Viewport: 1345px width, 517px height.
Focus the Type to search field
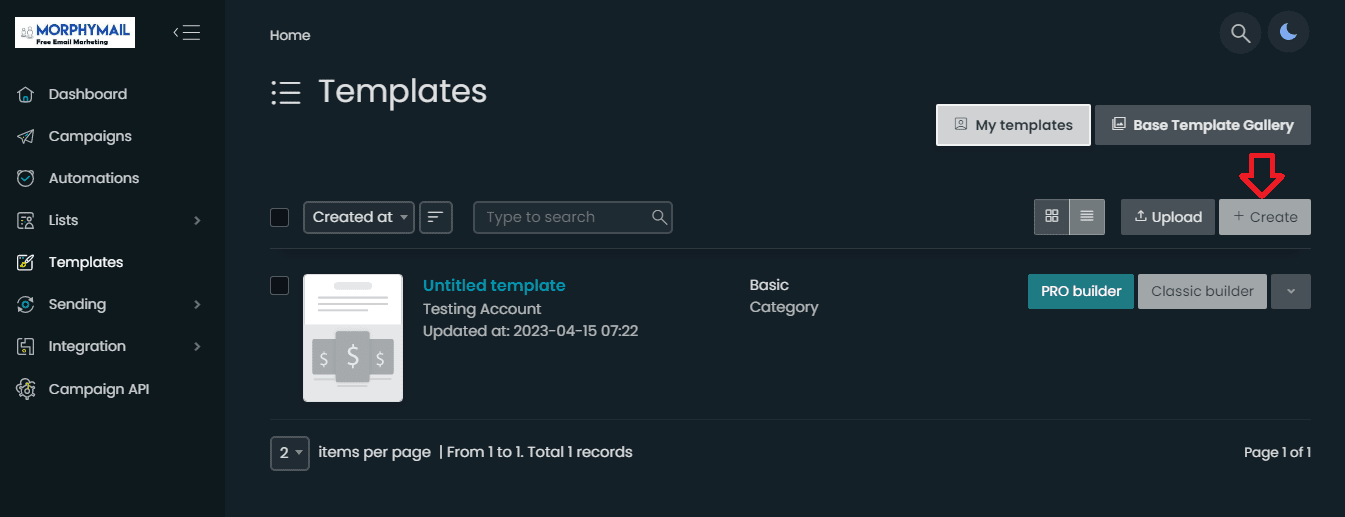click(573, 217)
